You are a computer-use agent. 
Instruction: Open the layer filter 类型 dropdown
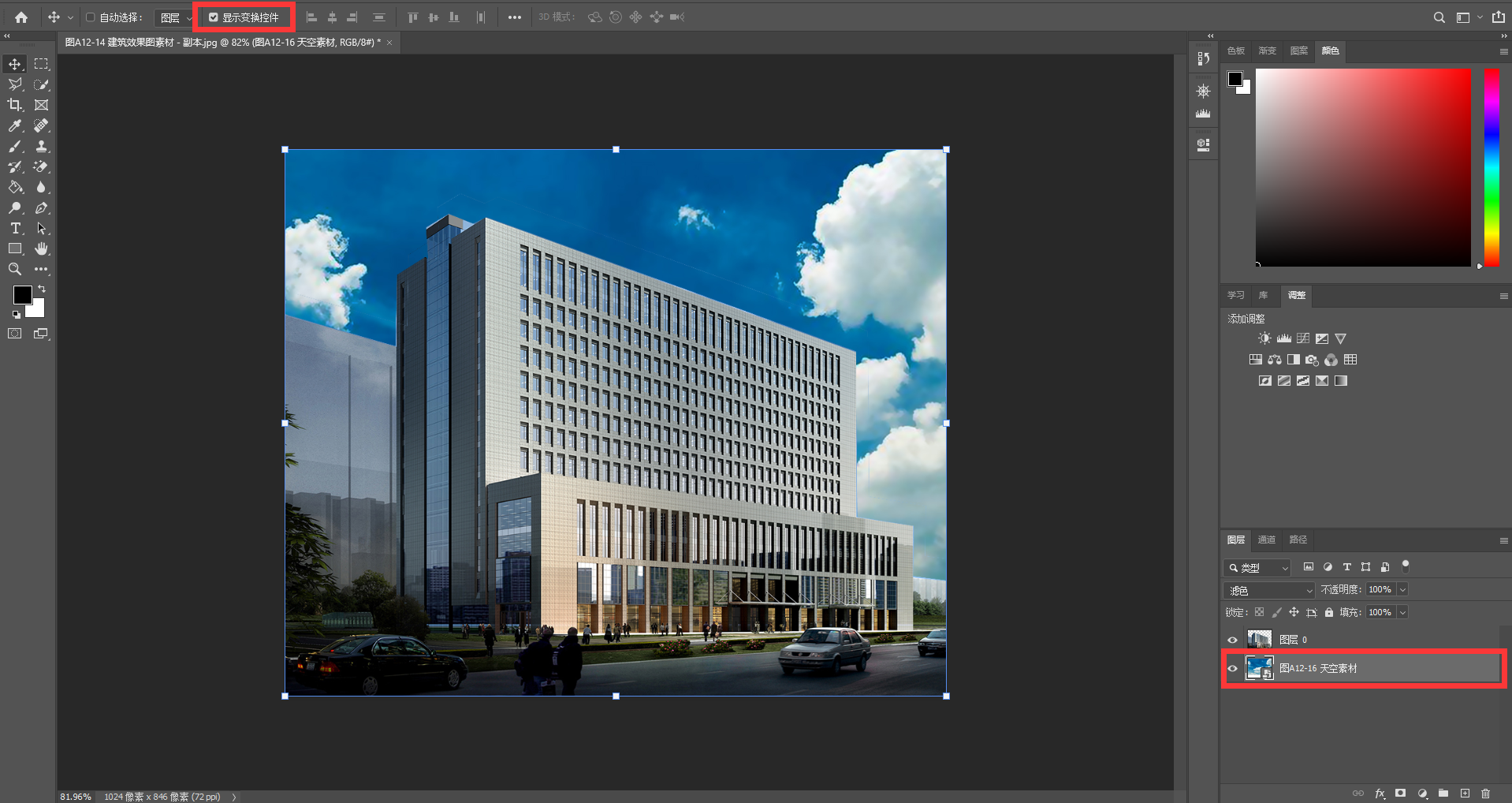[x=1257, y=567]
